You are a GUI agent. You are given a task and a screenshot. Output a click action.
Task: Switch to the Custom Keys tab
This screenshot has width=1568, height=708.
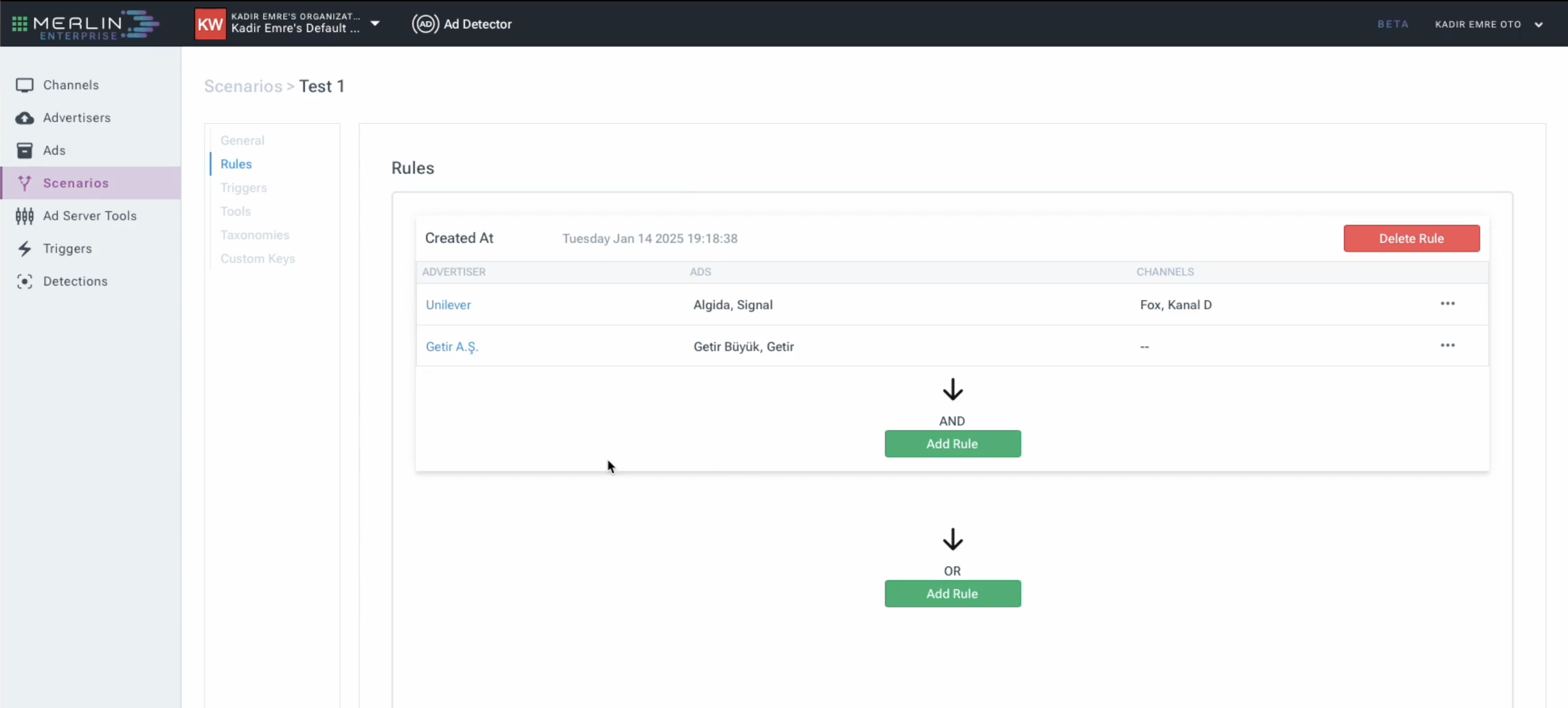click(x=258, y=259)
